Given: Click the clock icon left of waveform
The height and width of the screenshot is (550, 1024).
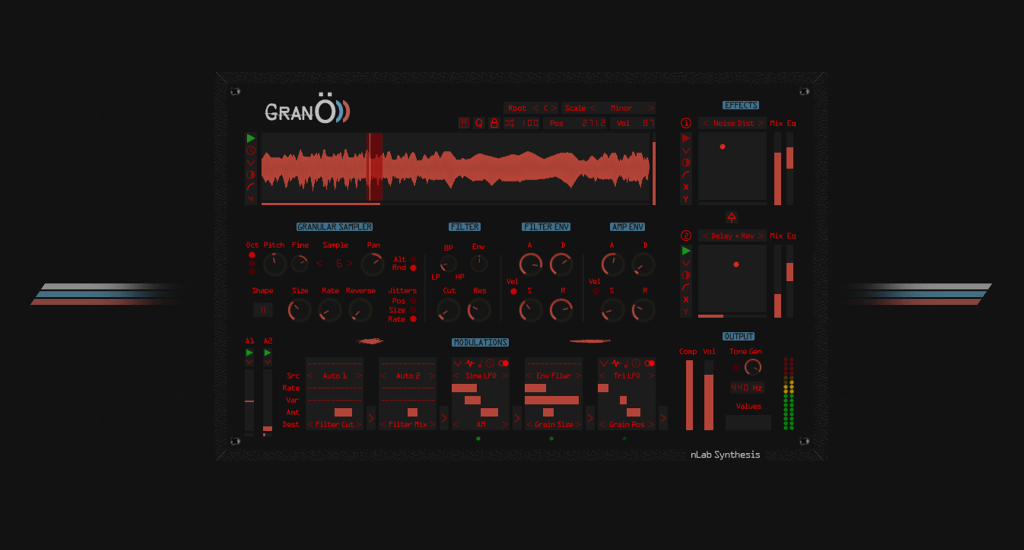Looking at the screenshot, I should point(251,150).
